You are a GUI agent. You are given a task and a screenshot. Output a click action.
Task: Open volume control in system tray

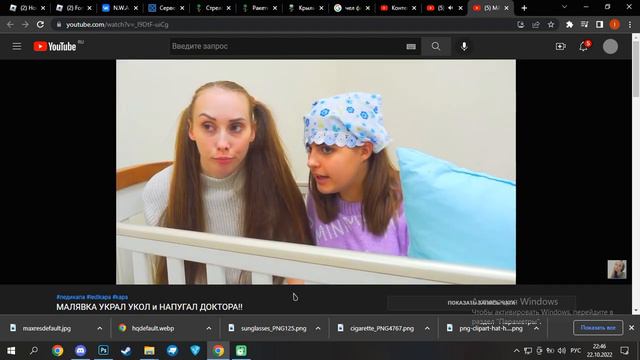coord(562,351)
